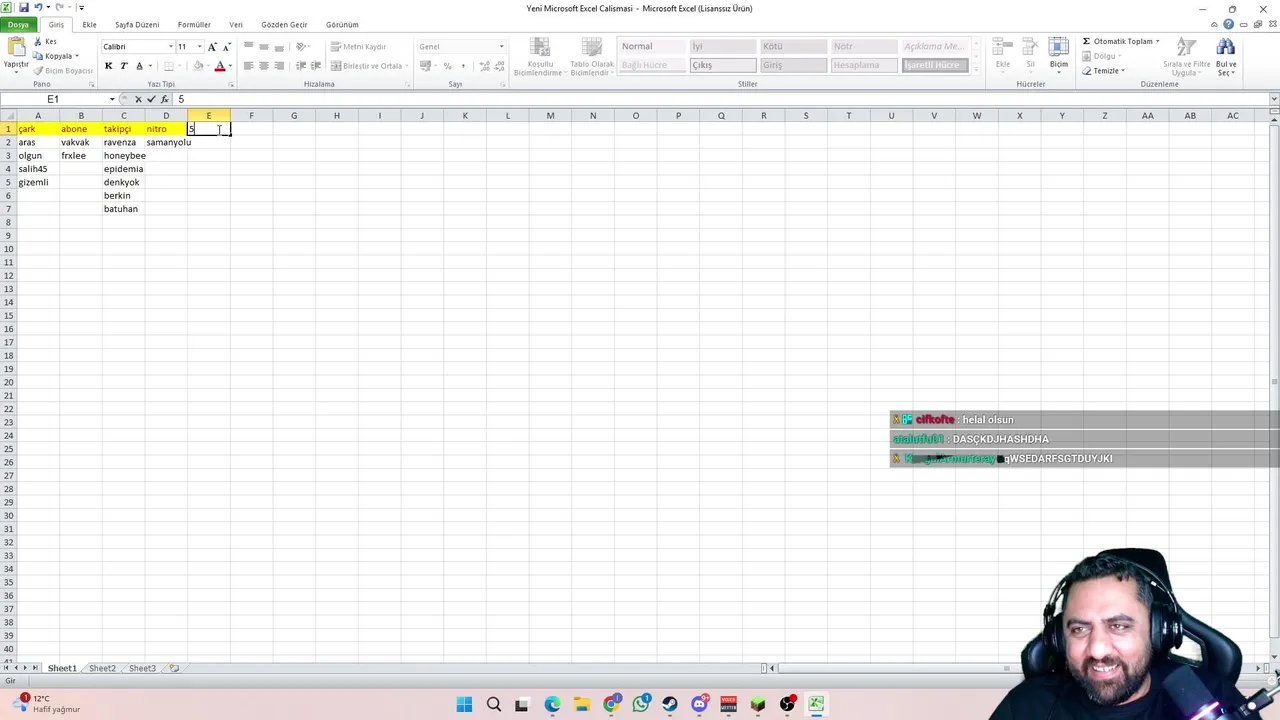Open the Dosya file tab

(x=18, y=24)
